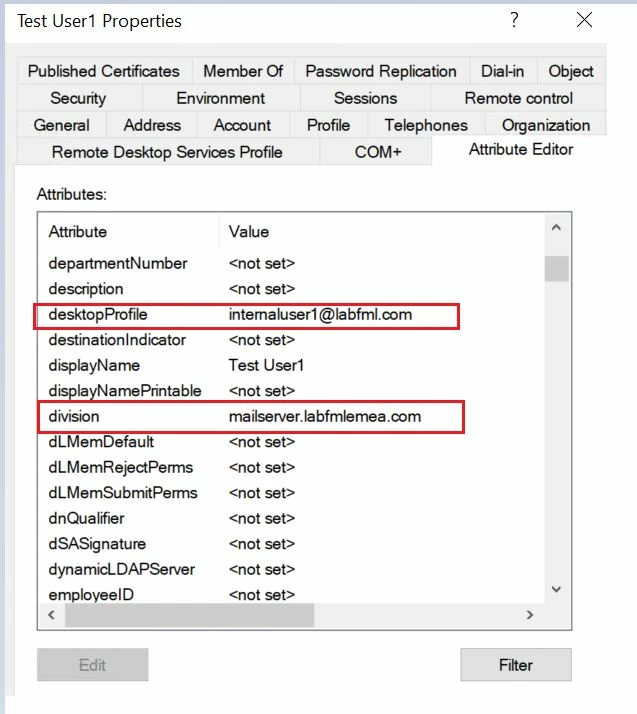Go to the Object tab
The image size is (637, 714).
[571, 71]
